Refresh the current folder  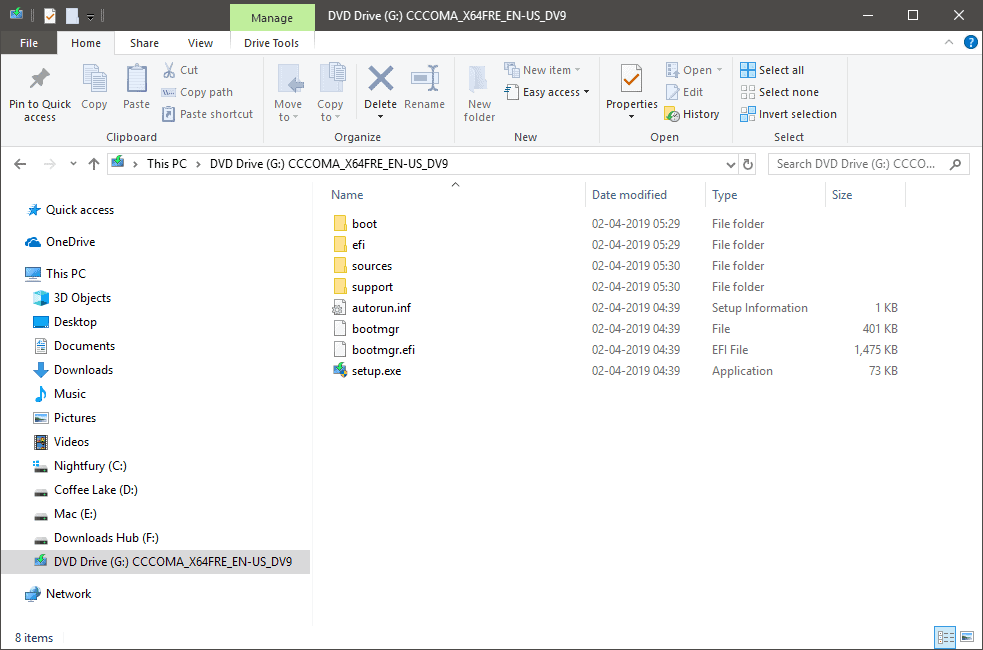[747, 164]
